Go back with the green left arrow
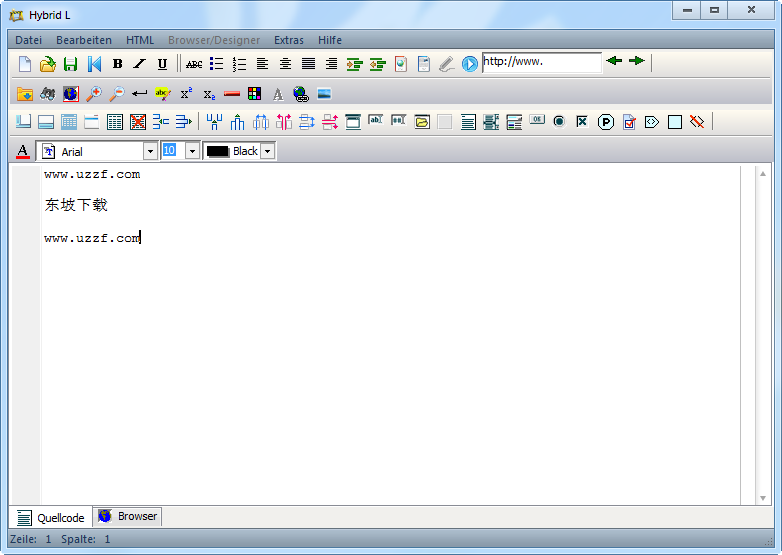The height and width of the screenshot is (555, 782). point(614,61)
